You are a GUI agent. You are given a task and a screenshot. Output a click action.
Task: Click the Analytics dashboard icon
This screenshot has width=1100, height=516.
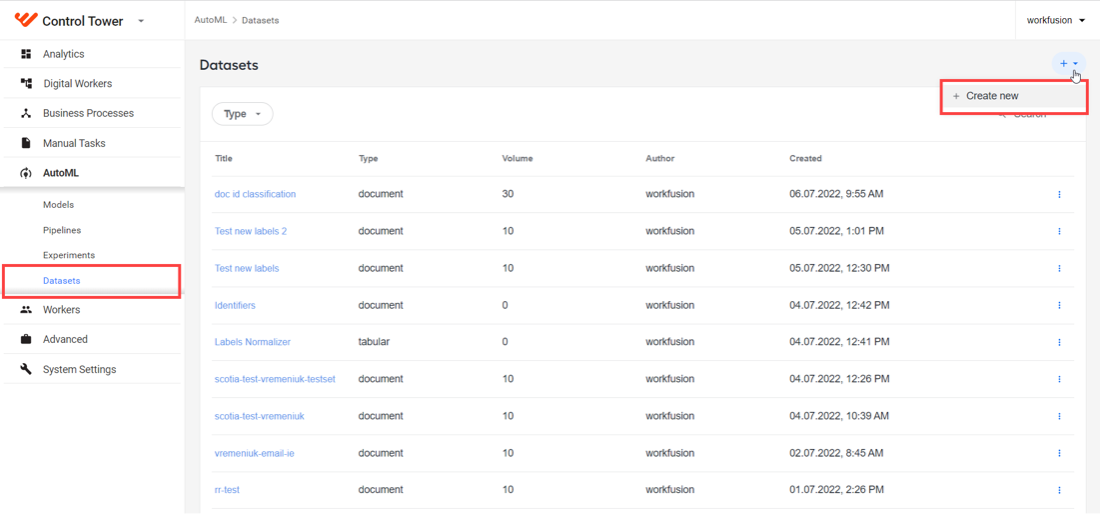[x=27, y=54]
